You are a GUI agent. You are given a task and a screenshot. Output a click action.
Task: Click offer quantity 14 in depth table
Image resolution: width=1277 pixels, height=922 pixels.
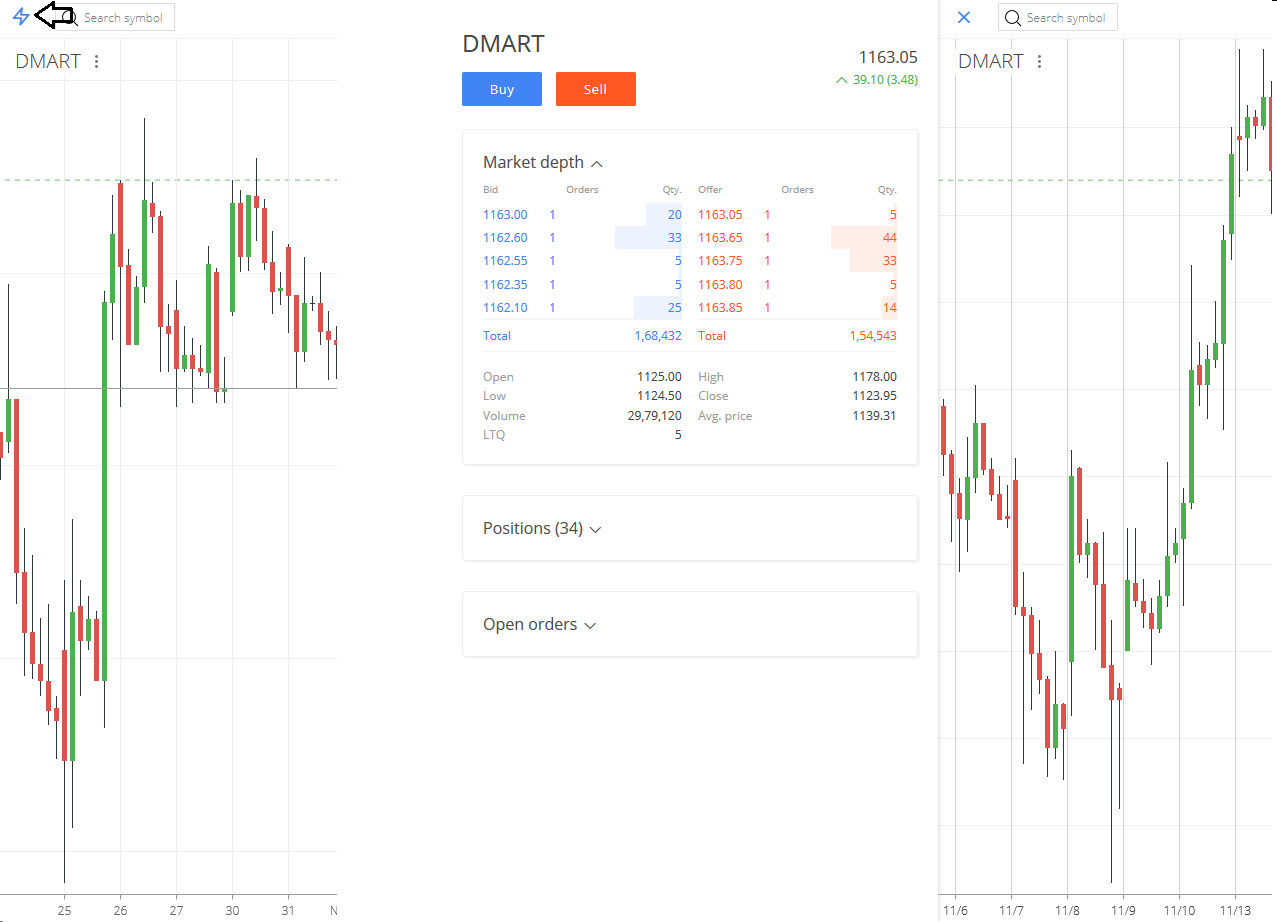point(890,308)
